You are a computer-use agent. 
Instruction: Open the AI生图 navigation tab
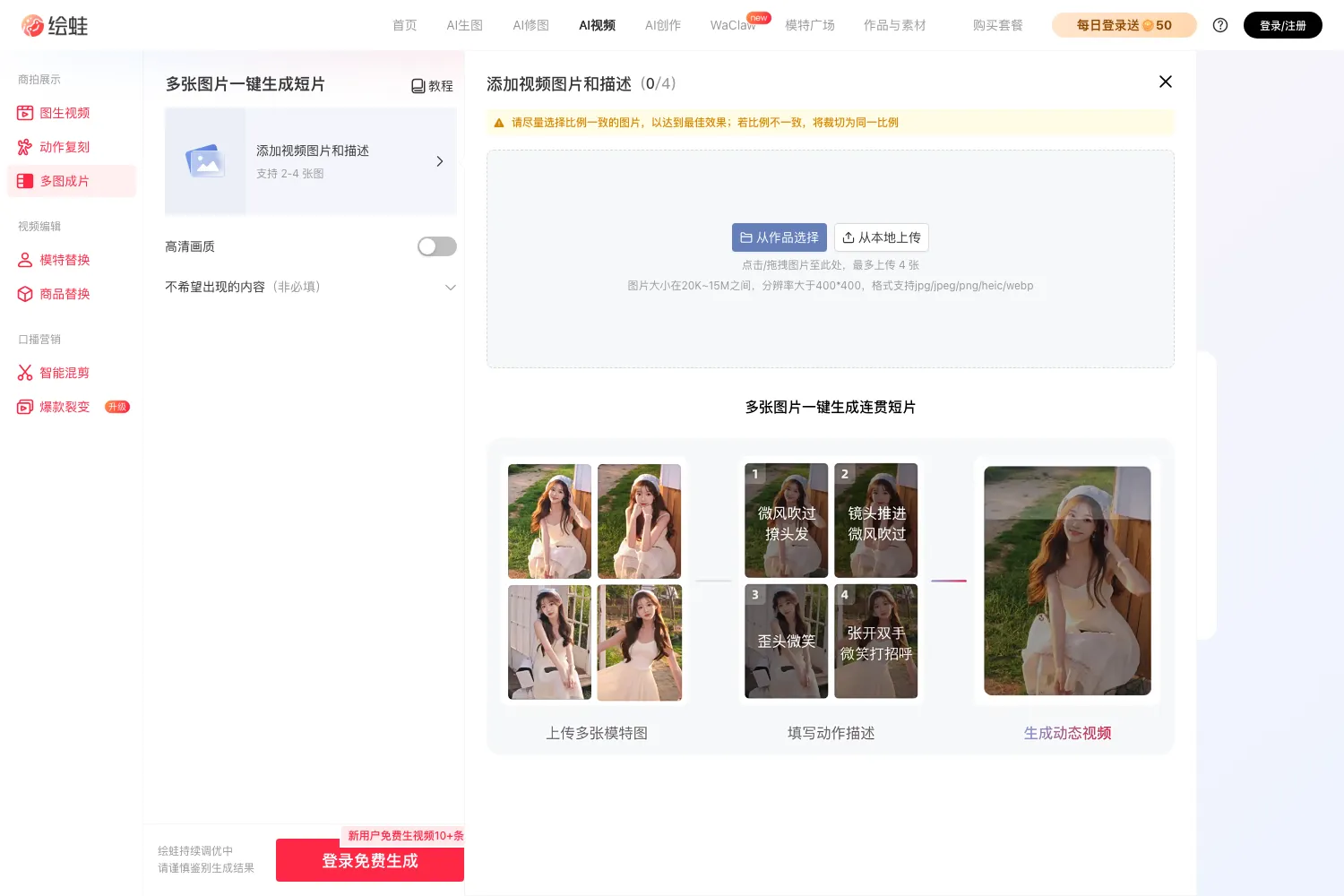click(465, 25)
